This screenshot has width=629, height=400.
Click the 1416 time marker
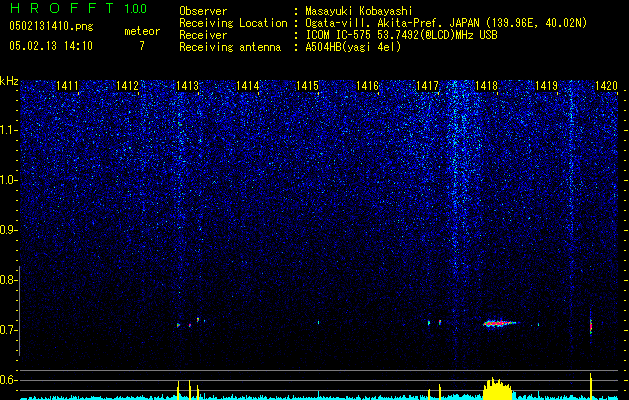(367, 86)
